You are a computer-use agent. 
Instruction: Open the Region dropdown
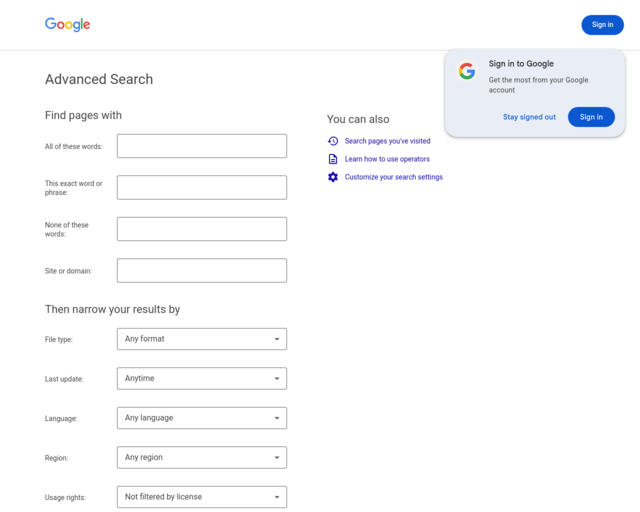pyautogui.click(x=202, y=457)
